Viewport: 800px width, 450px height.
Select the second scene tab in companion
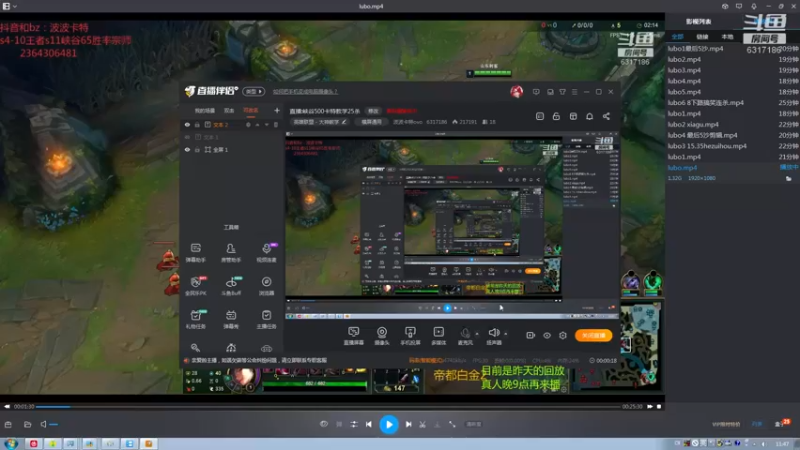[229, 111]
